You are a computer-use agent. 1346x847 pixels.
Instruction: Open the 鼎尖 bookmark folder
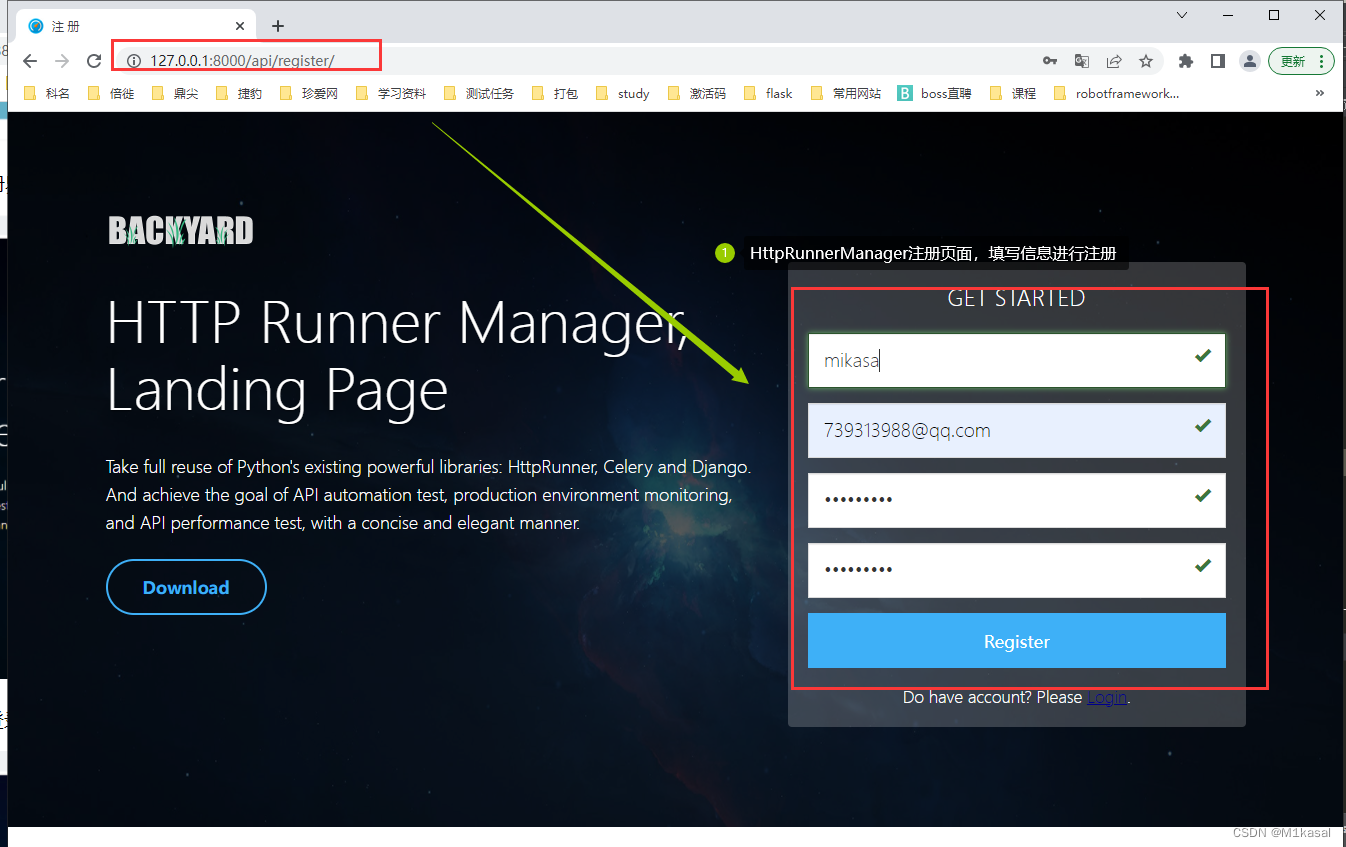[x=175, y=93]
